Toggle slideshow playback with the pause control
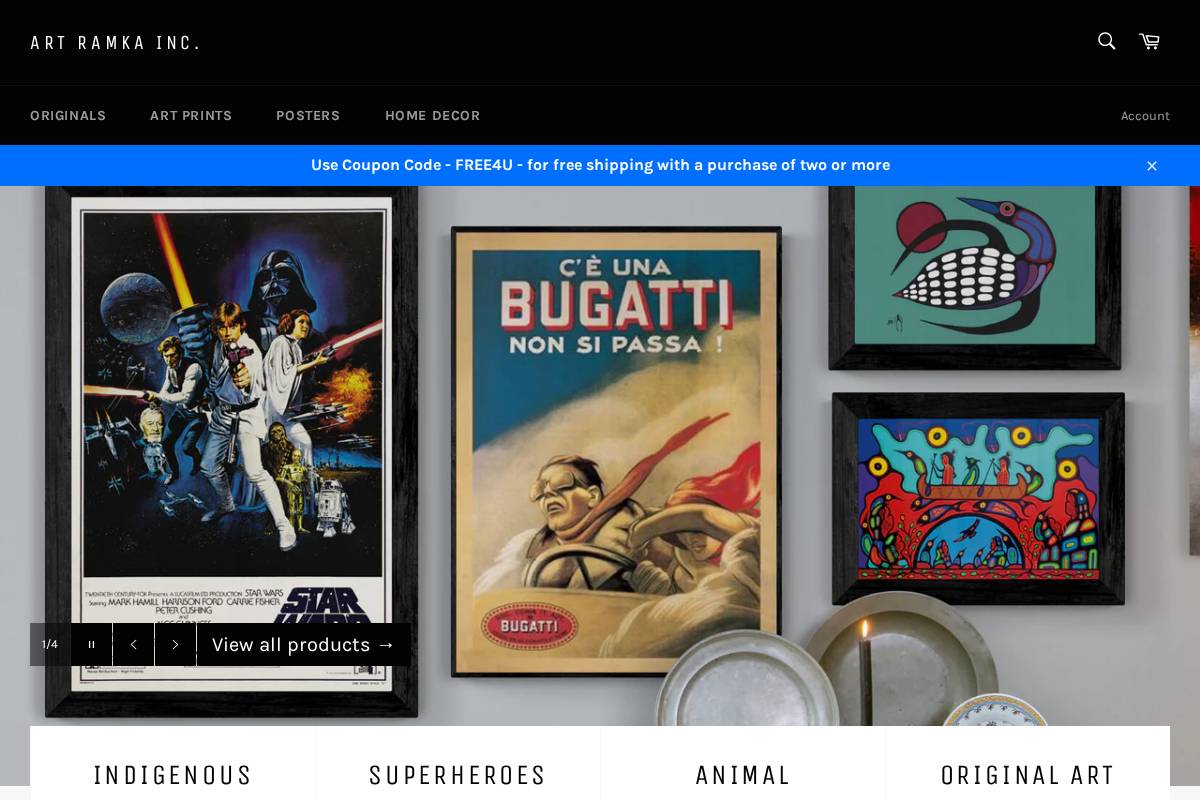Image resolution: width=1200 pixels, height=800 pixels. [91, 644]
